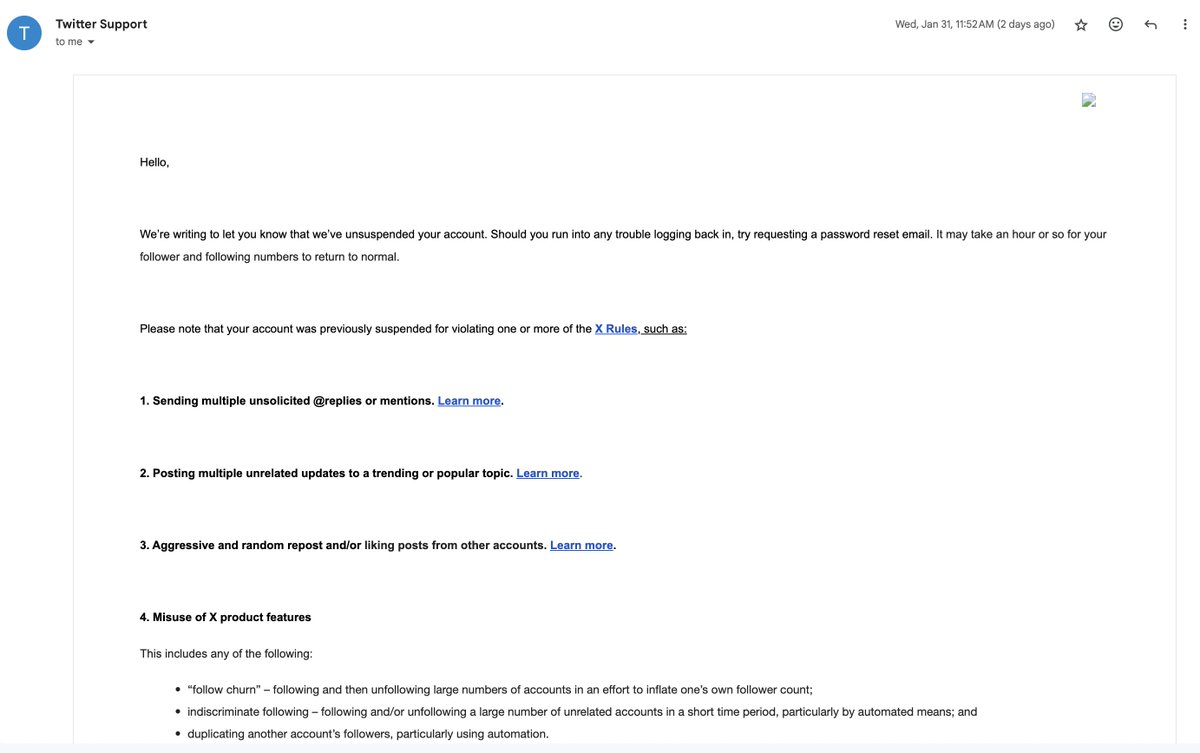This screenshot has height=753, width=1200.
Task: Open the three-dot more options menu
Action: click(1185, 25)
